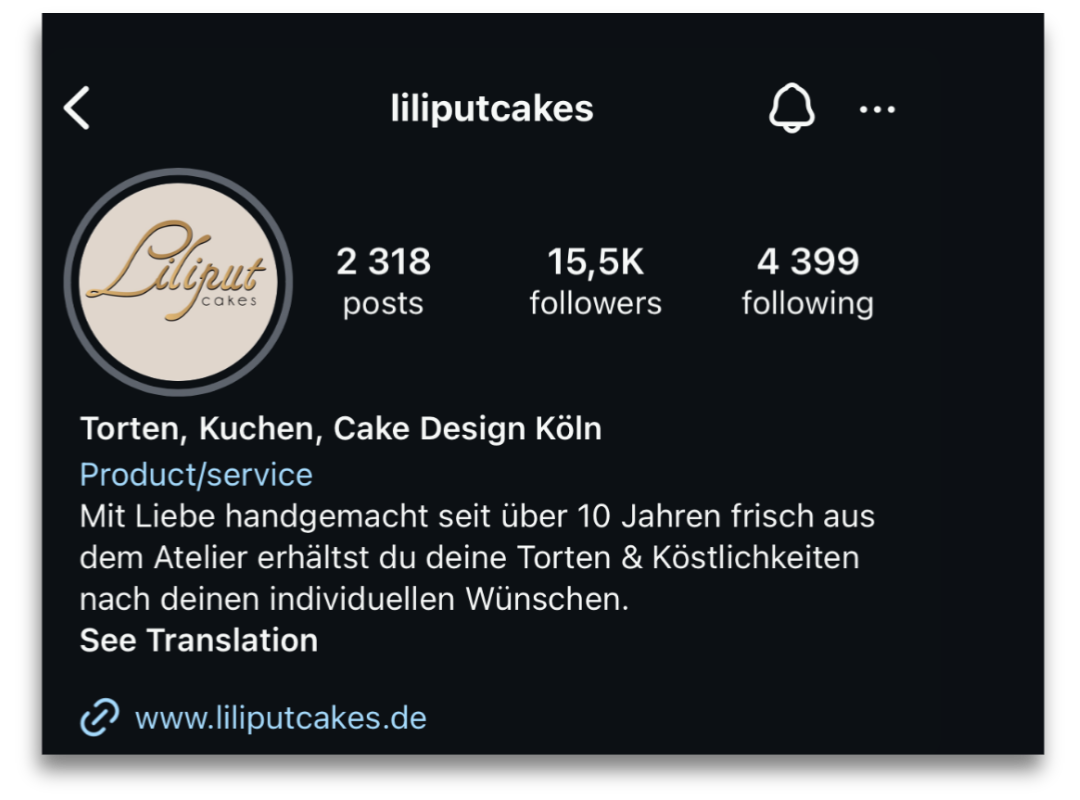Click the chain link icon beside website

(x=99, y=717)
